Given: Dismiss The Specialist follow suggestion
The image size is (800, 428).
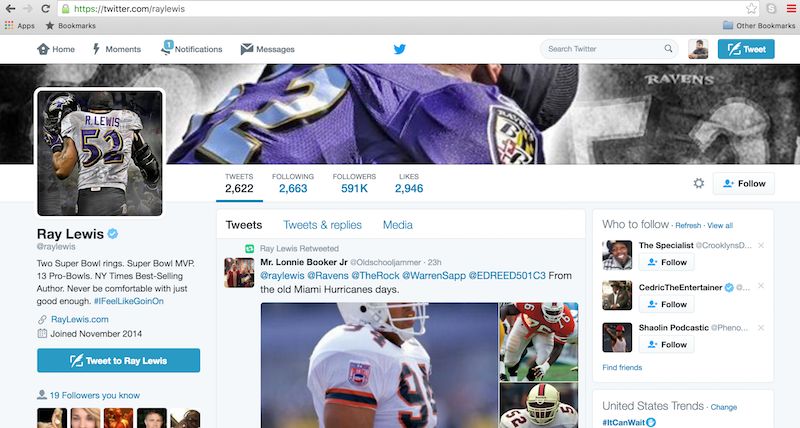Looking at the screenshot, I should (761, 245).
